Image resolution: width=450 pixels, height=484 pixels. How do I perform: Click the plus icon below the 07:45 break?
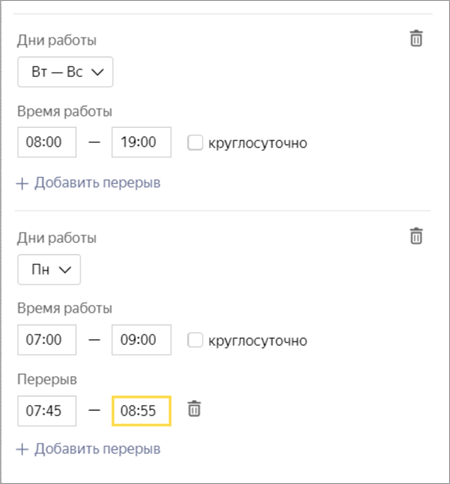pos(22,449)
